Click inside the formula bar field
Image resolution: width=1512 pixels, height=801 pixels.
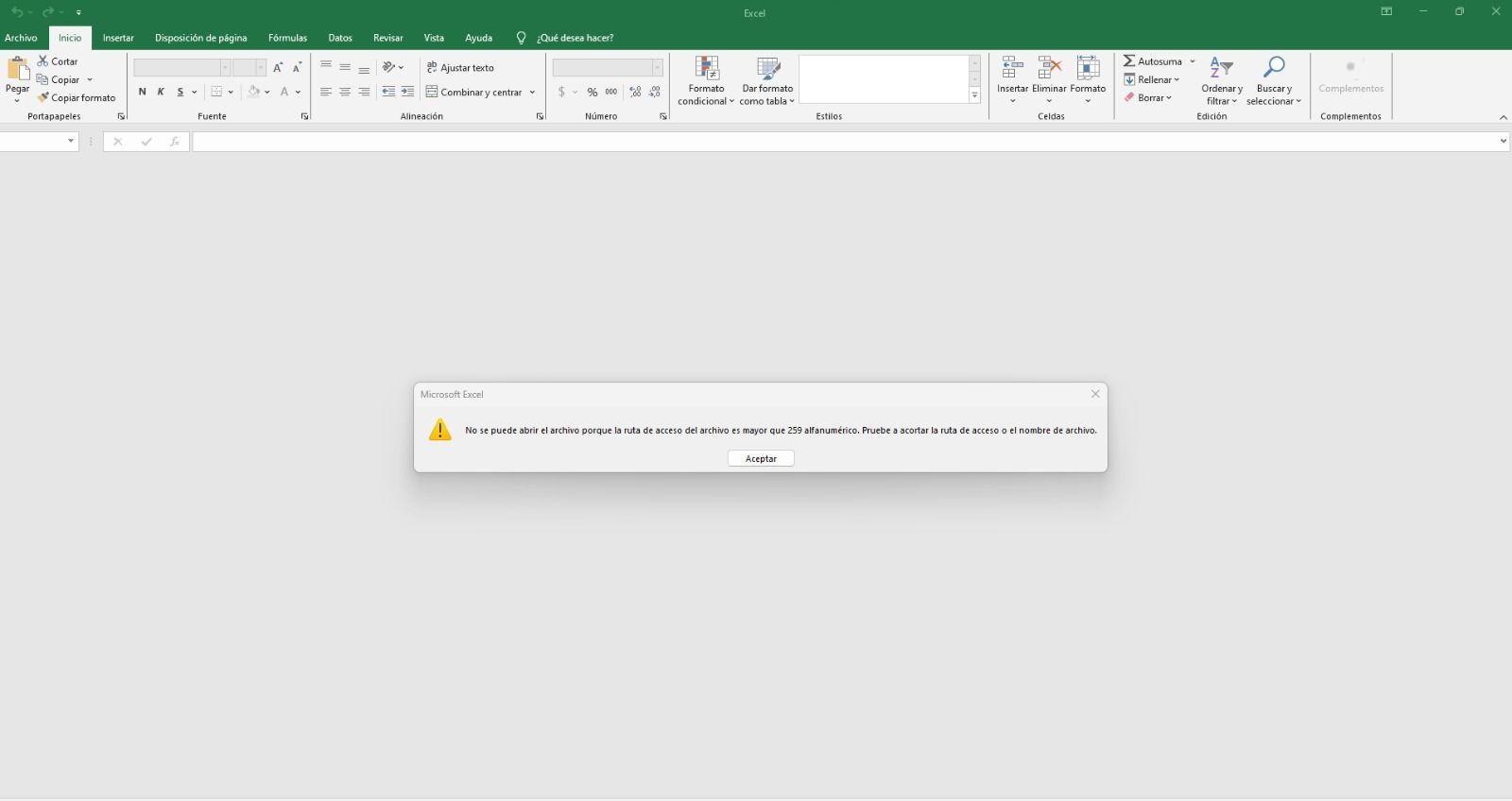click(841, 141)
